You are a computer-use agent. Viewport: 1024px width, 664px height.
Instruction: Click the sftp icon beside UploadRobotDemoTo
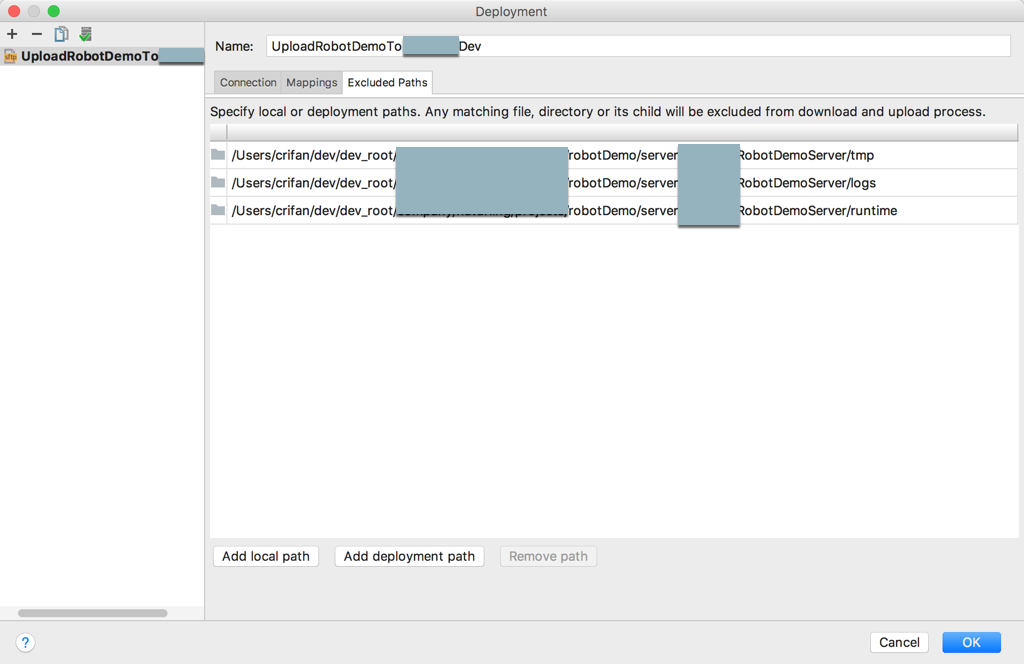(x=10, y=57)
